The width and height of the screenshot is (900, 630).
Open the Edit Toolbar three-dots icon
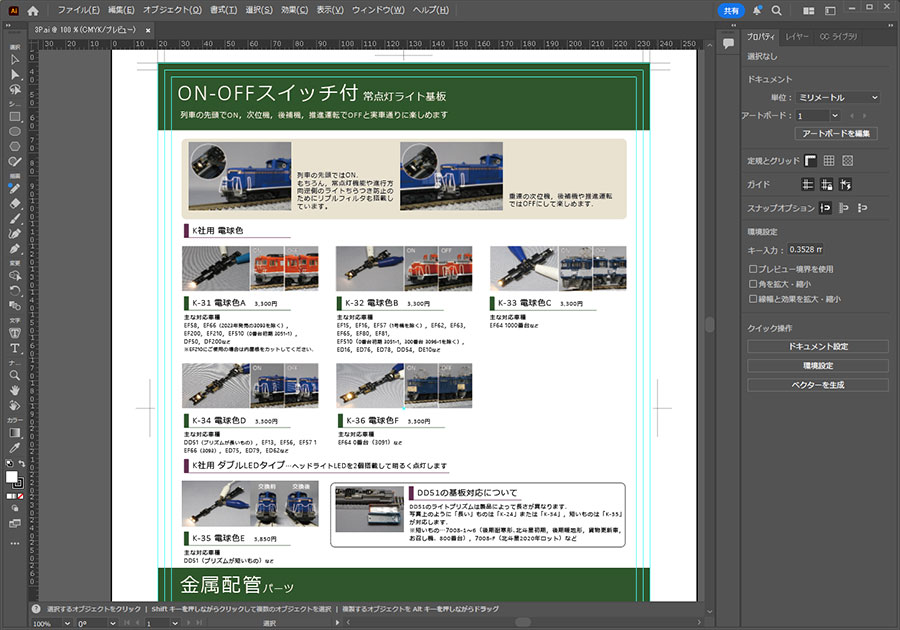(x=15, y=543)
